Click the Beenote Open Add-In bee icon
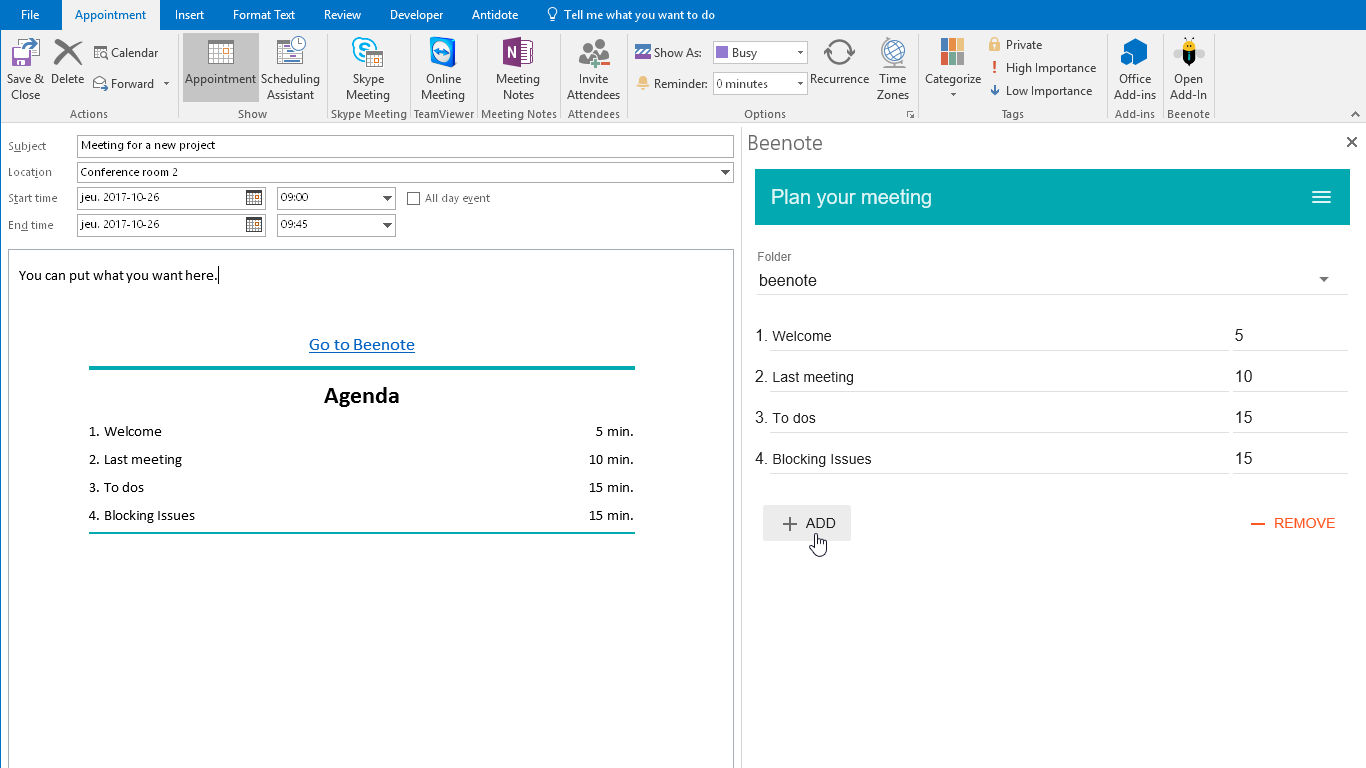Viewport: 1366px width, 768px height. click(x=1188, y=52)
